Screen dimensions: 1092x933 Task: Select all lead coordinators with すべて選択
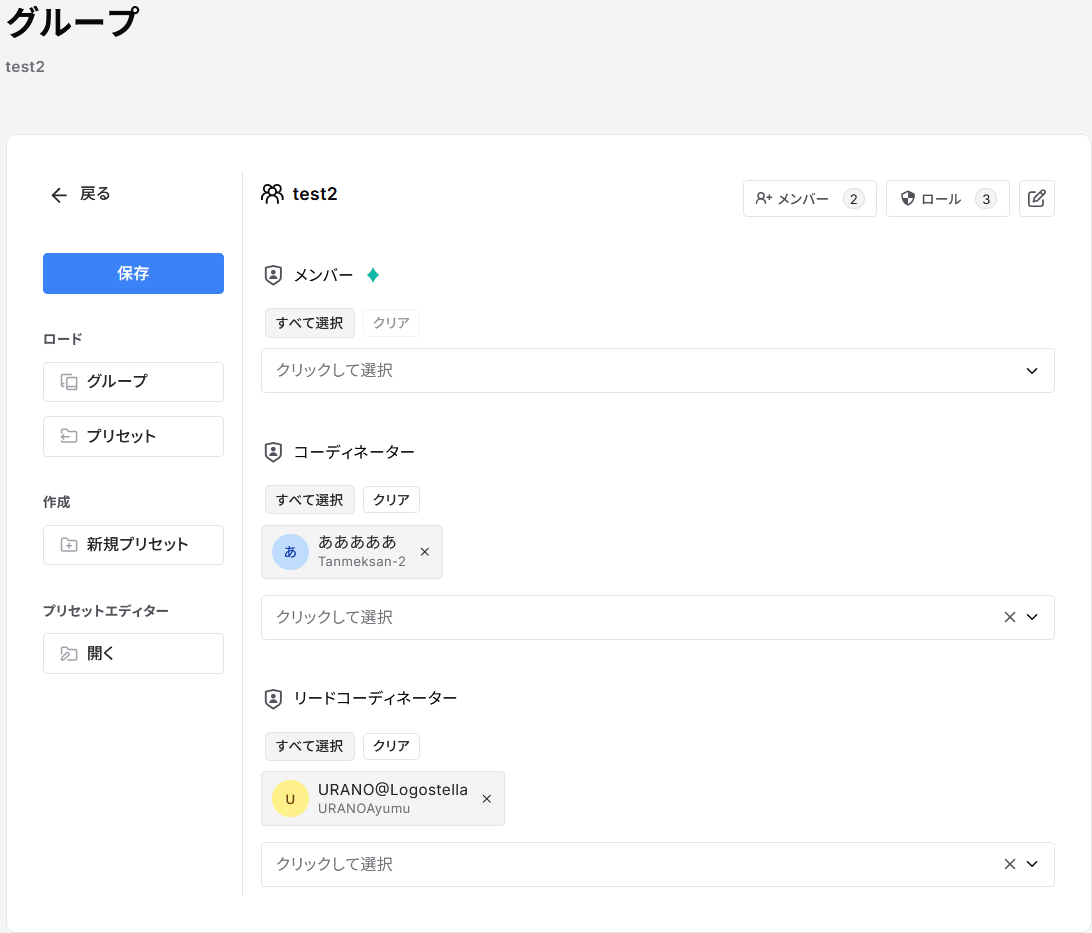pos(309,746)
